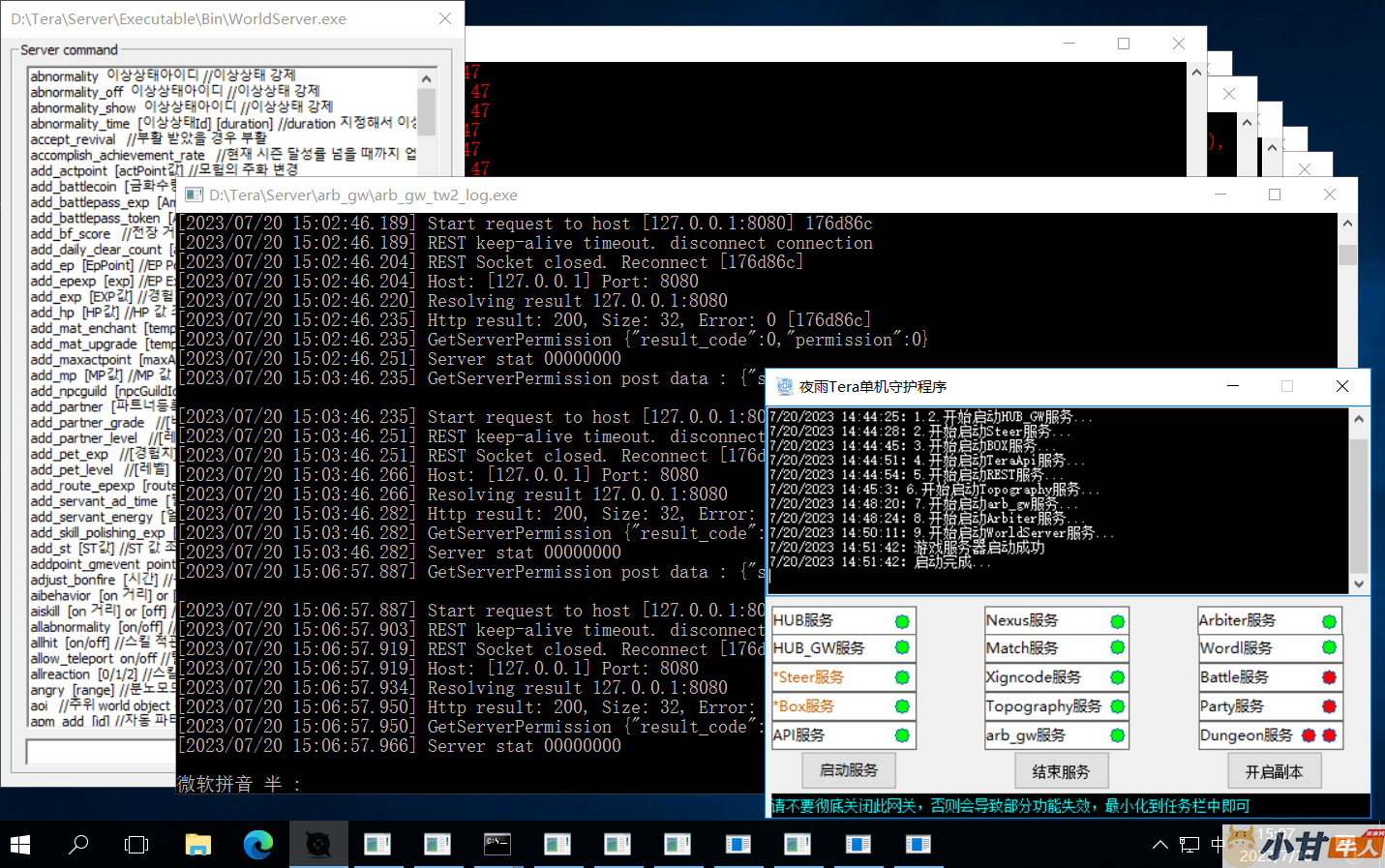
Task: Open Task View from the taskbar
Action: click(x=136, y=845)
